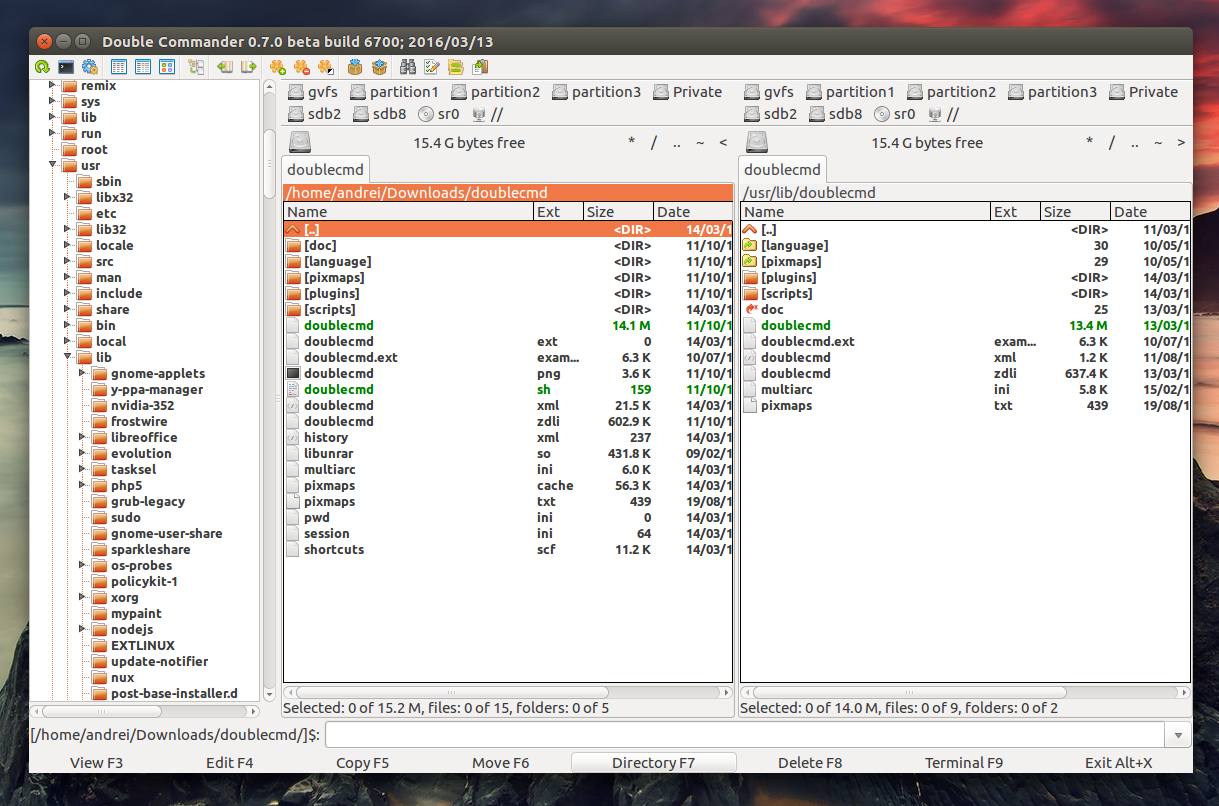
Task: Select the sparkleshare folder in the tree
Action: click(150, 549)
